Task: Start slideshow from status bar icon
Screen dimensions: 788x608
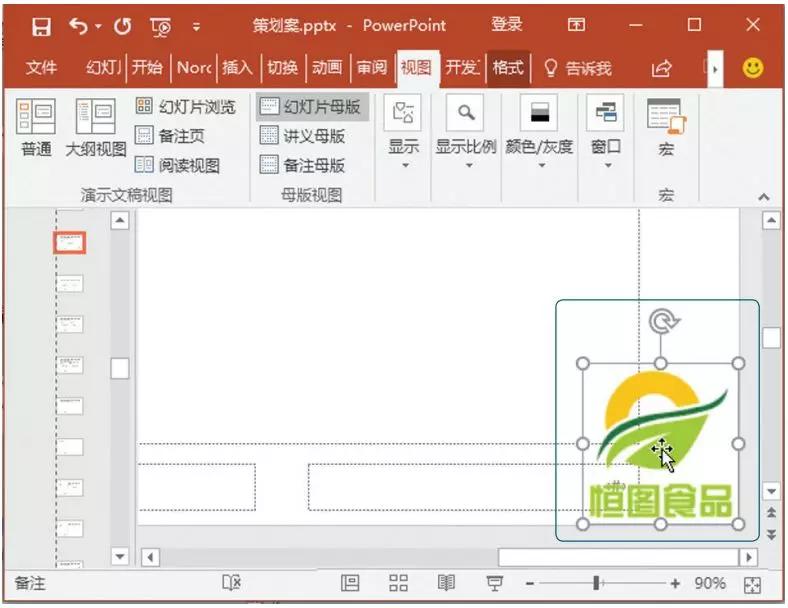Action: 494,583
